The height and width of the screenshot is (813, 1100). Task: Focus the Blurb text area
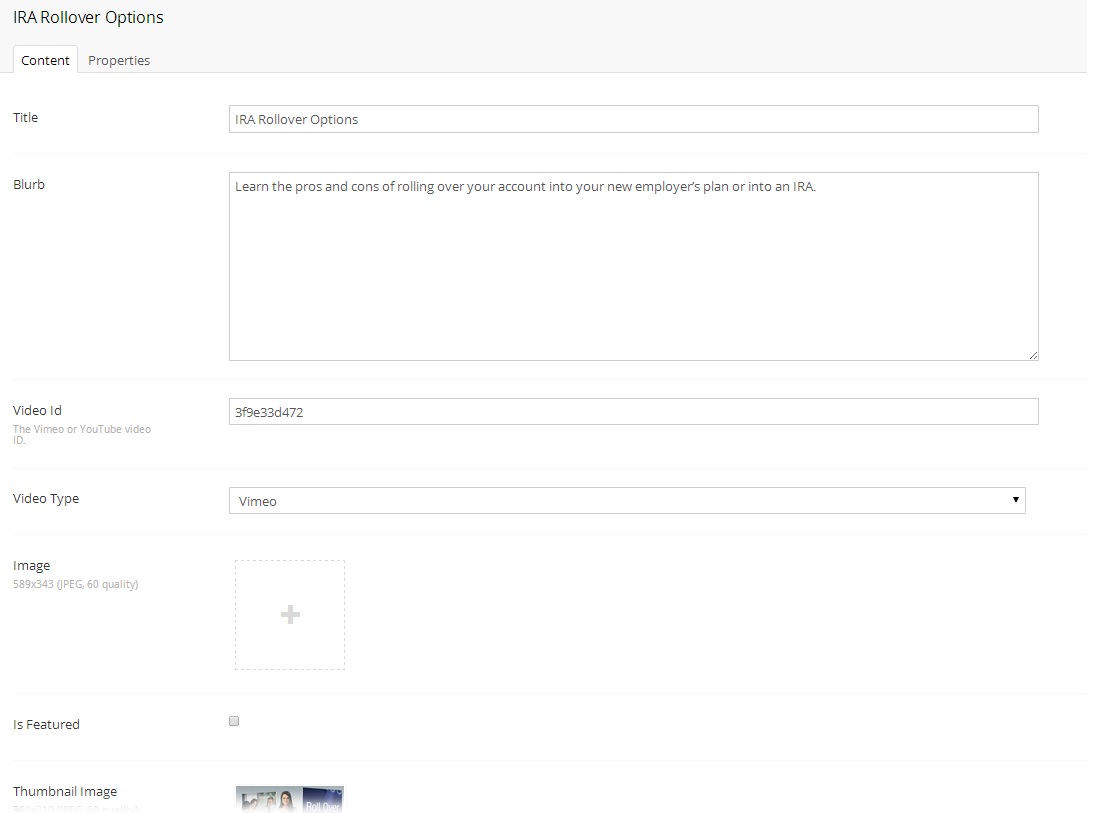[633, 266]
